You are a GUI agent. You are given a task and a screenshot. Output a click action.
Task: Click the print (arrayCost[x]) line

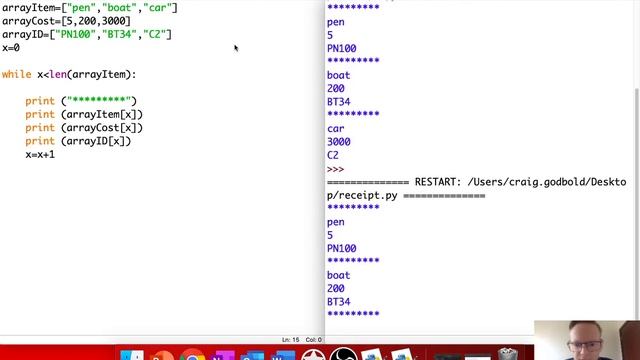click(x=84, y=128)
